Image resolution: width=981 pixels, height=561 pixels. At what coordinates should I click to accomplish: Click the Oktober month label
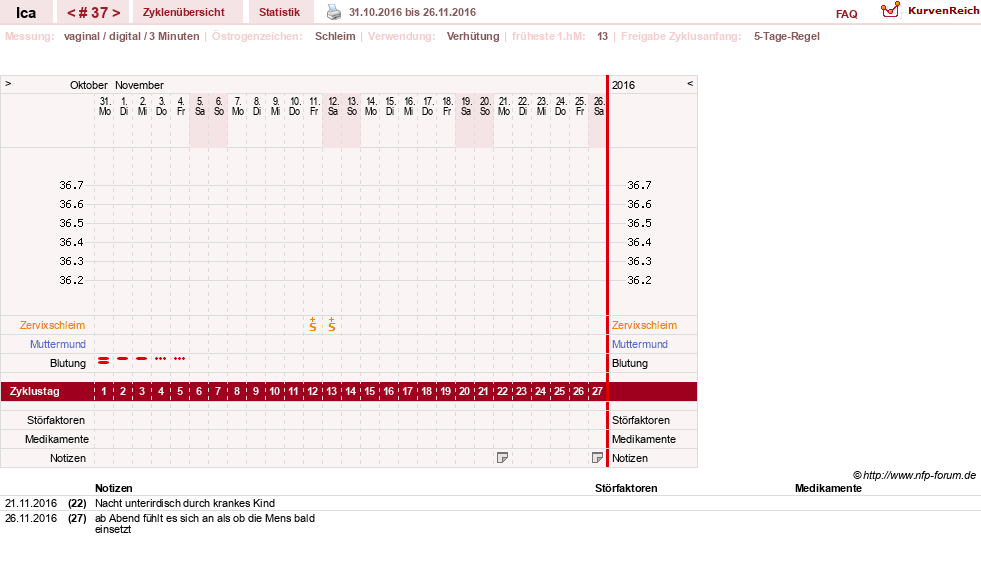pyautogui.click(x=88, y=85)
